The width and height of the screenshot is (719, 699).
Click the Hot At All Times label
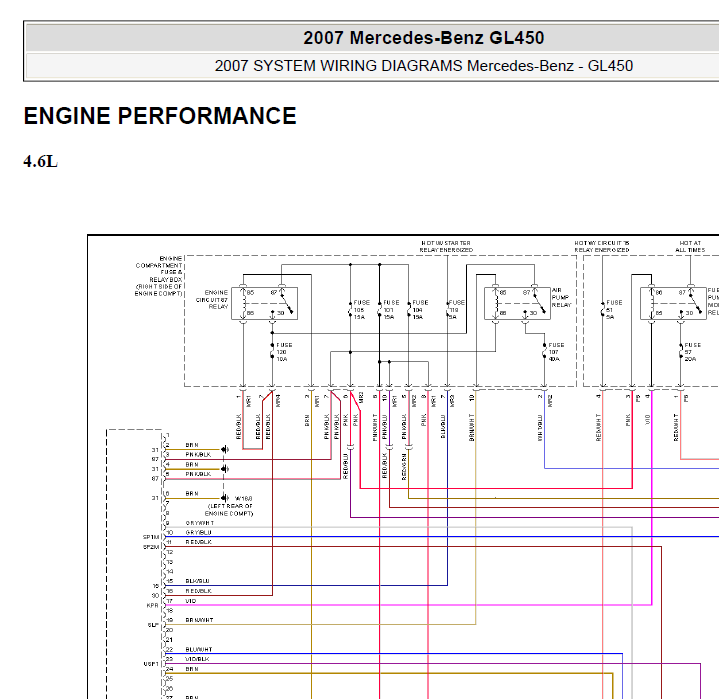point(690,246)
